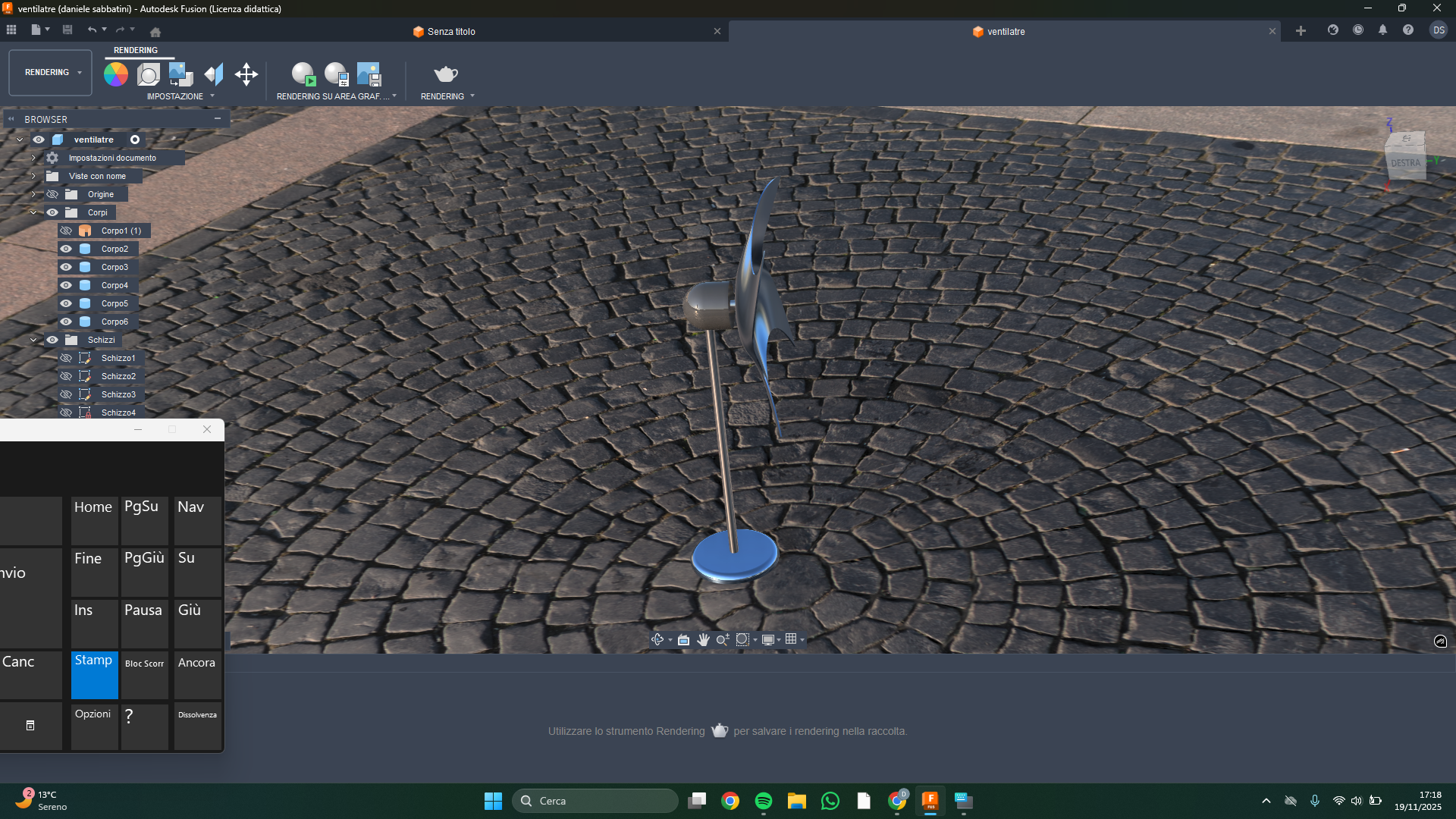Viewport: 1456px width, 819px height.
Task: Expand the Viste con nome folder
Action: coord(33,176)
